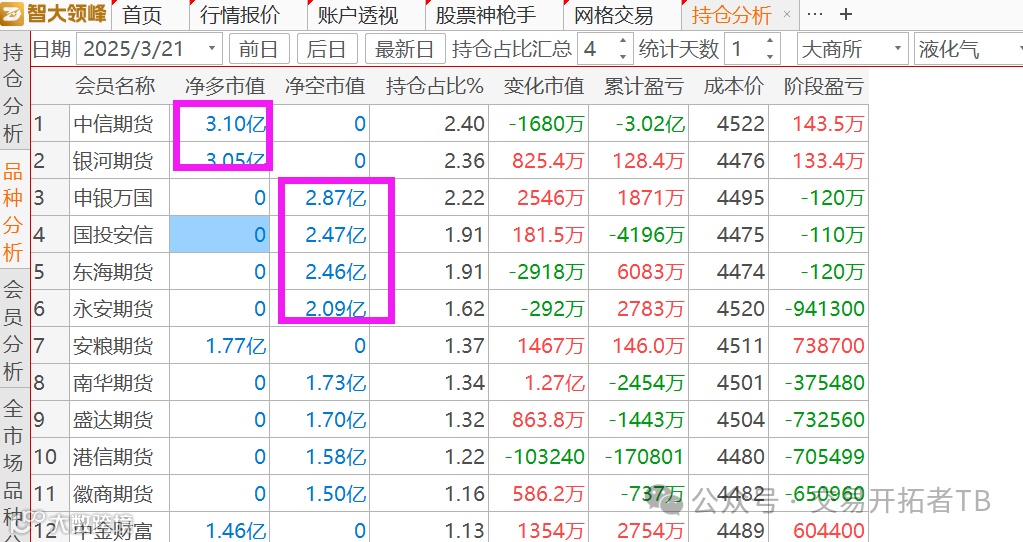Screen dimensions: 1023x542
Task: Click 申银万国 net short value 2.87亿
Action: click(x=335, y=198)
